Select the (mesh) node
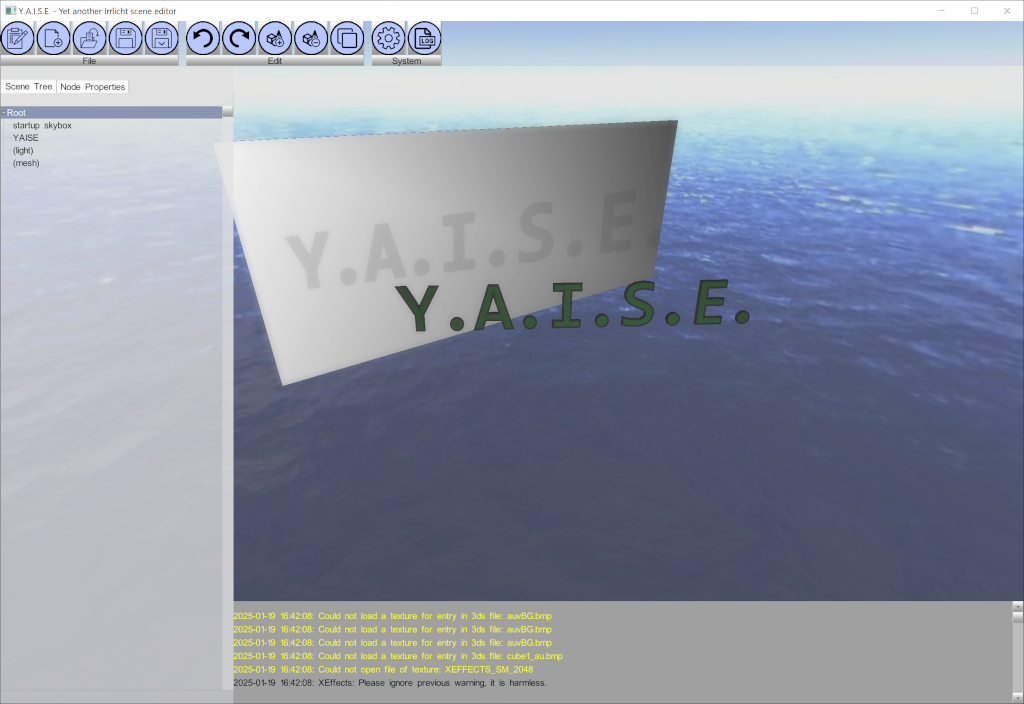Screen dimensions: 1024x704 [x=26, y=163]
